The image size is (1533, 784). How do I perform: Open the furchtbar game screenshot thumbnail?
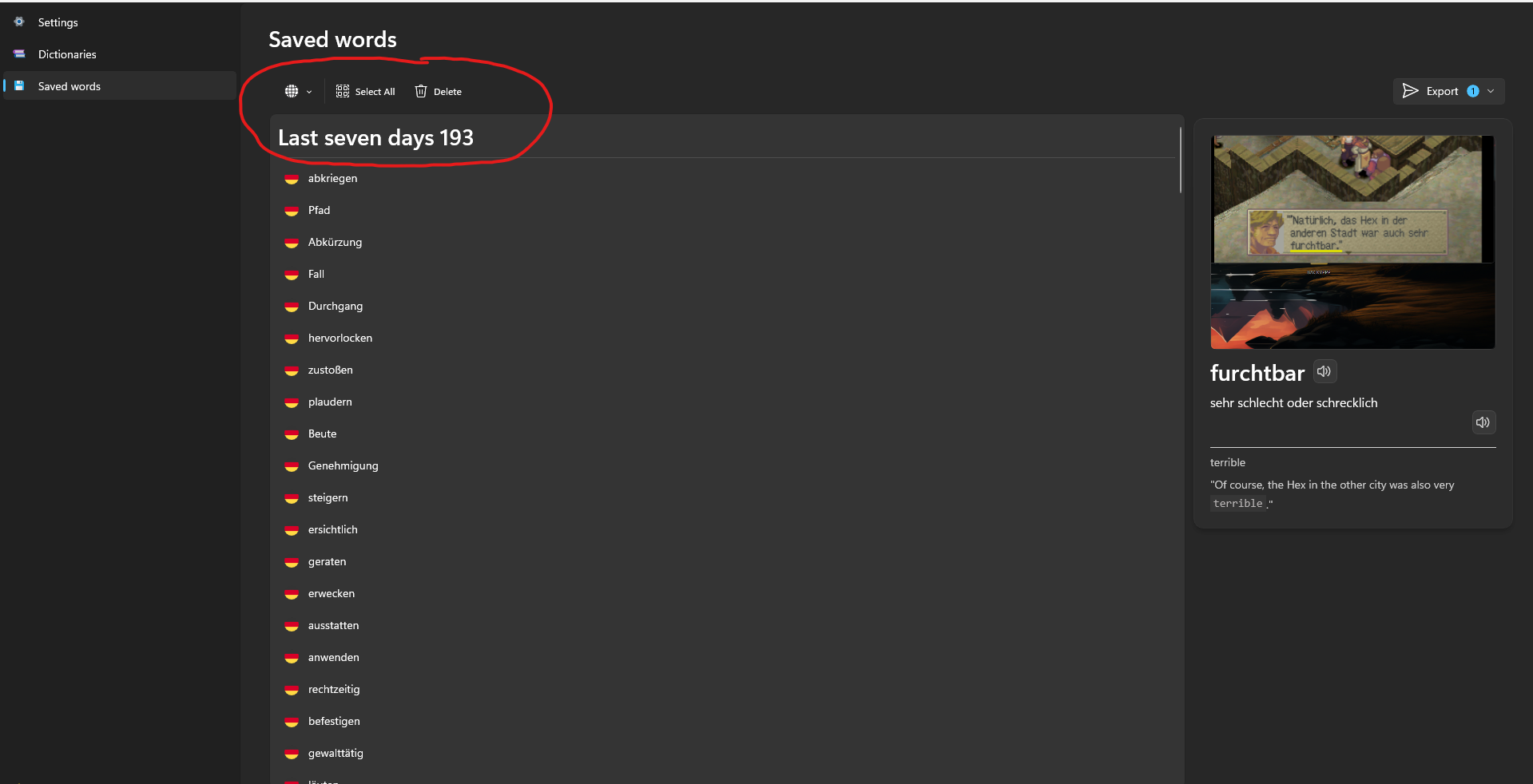[x=1352, y=242]
